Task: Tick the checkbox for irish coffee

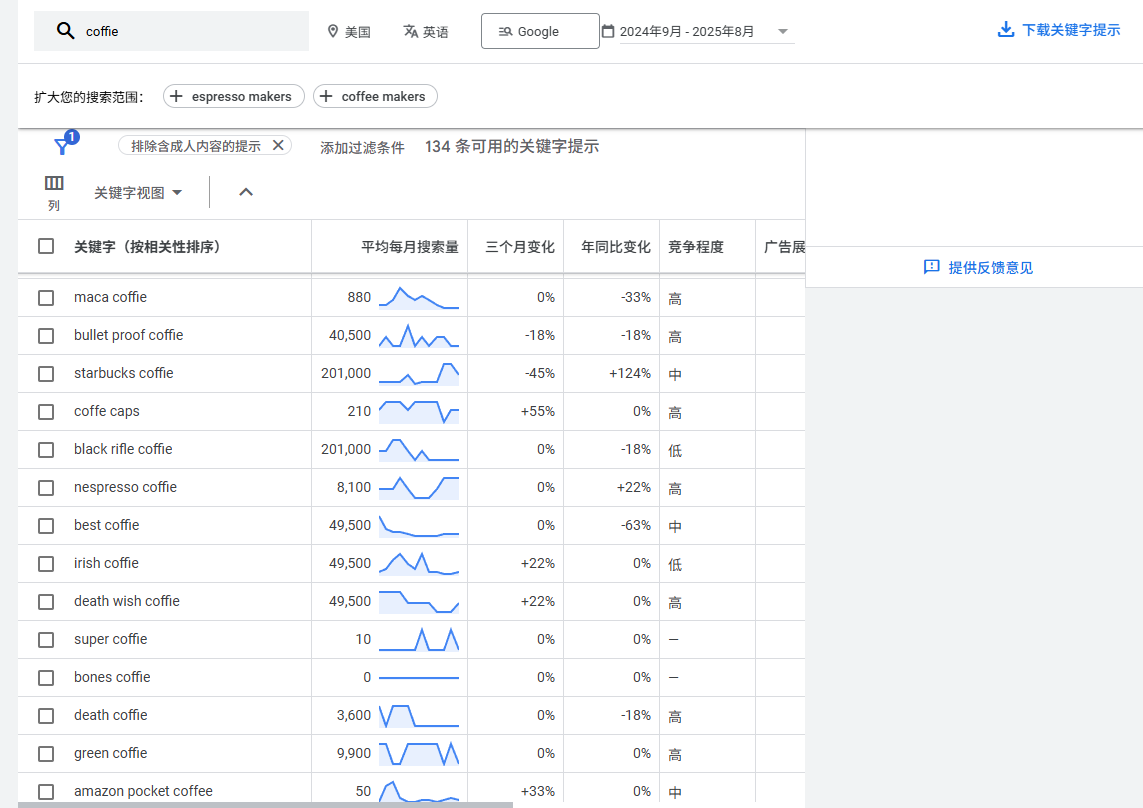Action: [x=46, y=564]
